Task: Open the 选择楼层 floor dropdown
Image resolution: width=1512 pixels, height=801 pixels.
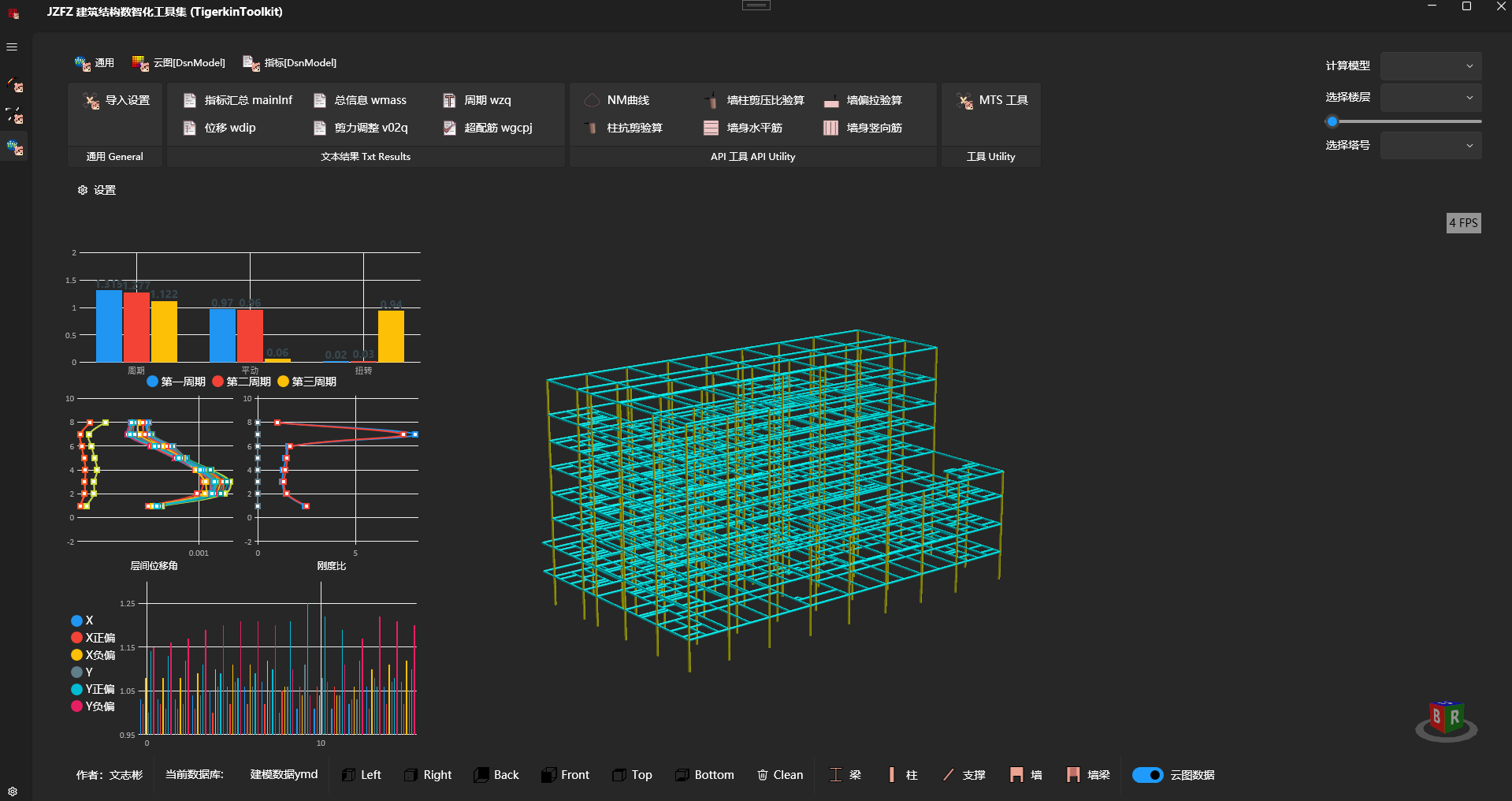Action: [1431, 98]
